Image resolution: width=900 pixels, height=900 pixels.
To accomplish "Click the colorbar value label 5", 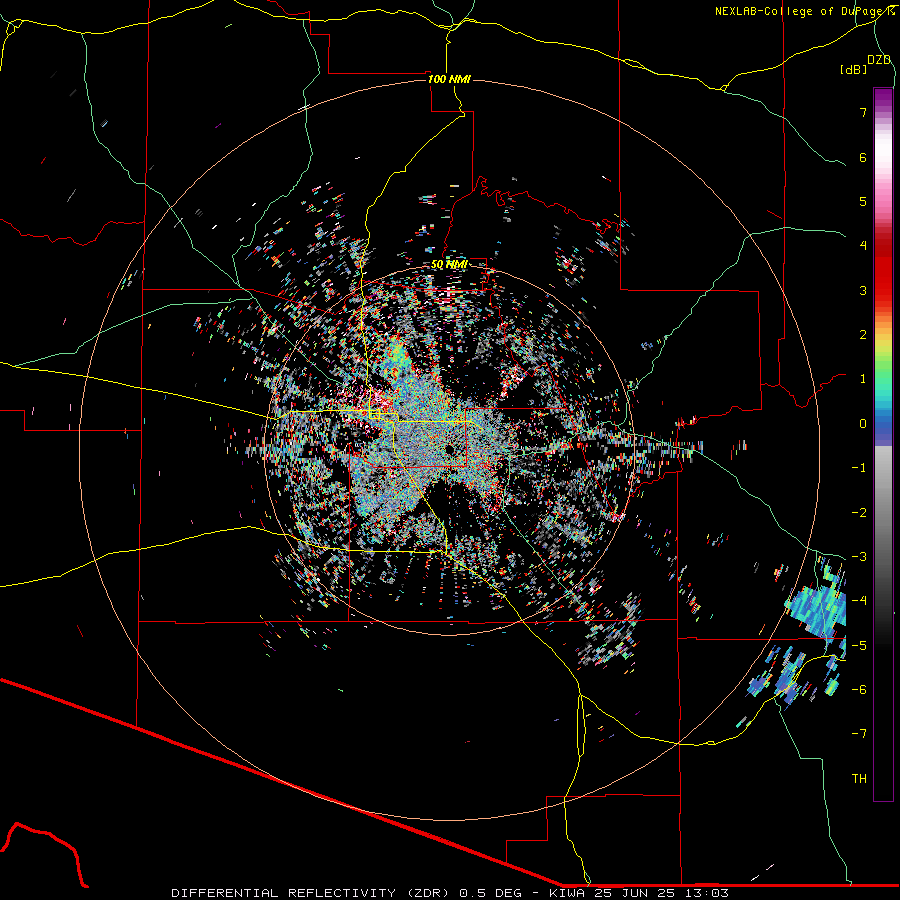I will point(863,201).
